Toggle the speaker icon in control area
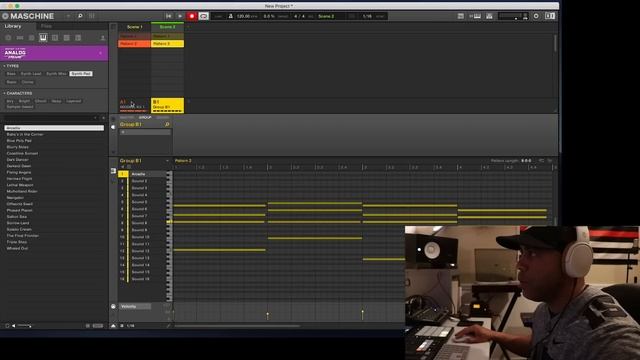The width and height of the screenshot is (640, 360). click(x=113, y=127)
